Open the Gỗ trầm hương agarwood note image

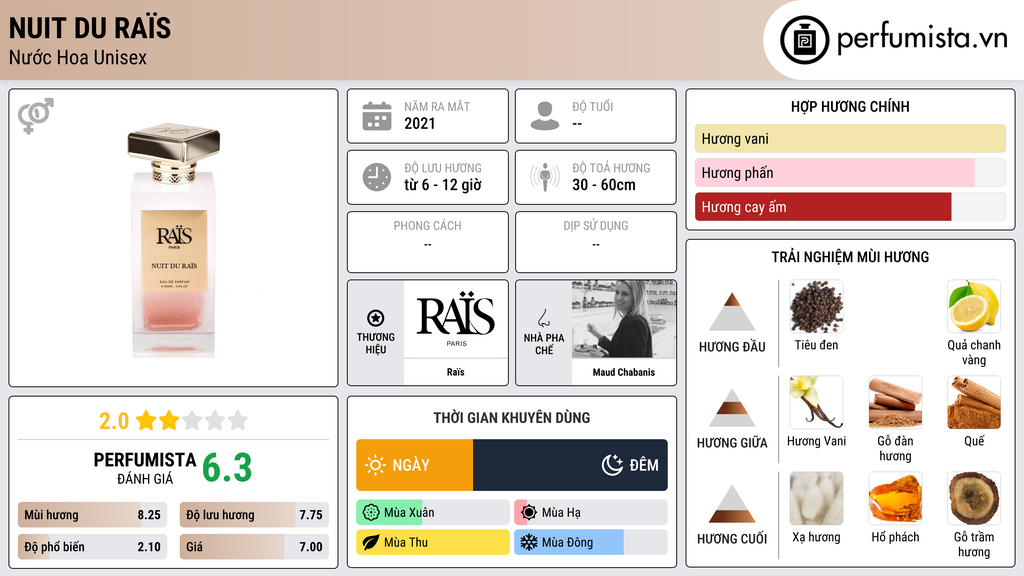coord(974,498)
